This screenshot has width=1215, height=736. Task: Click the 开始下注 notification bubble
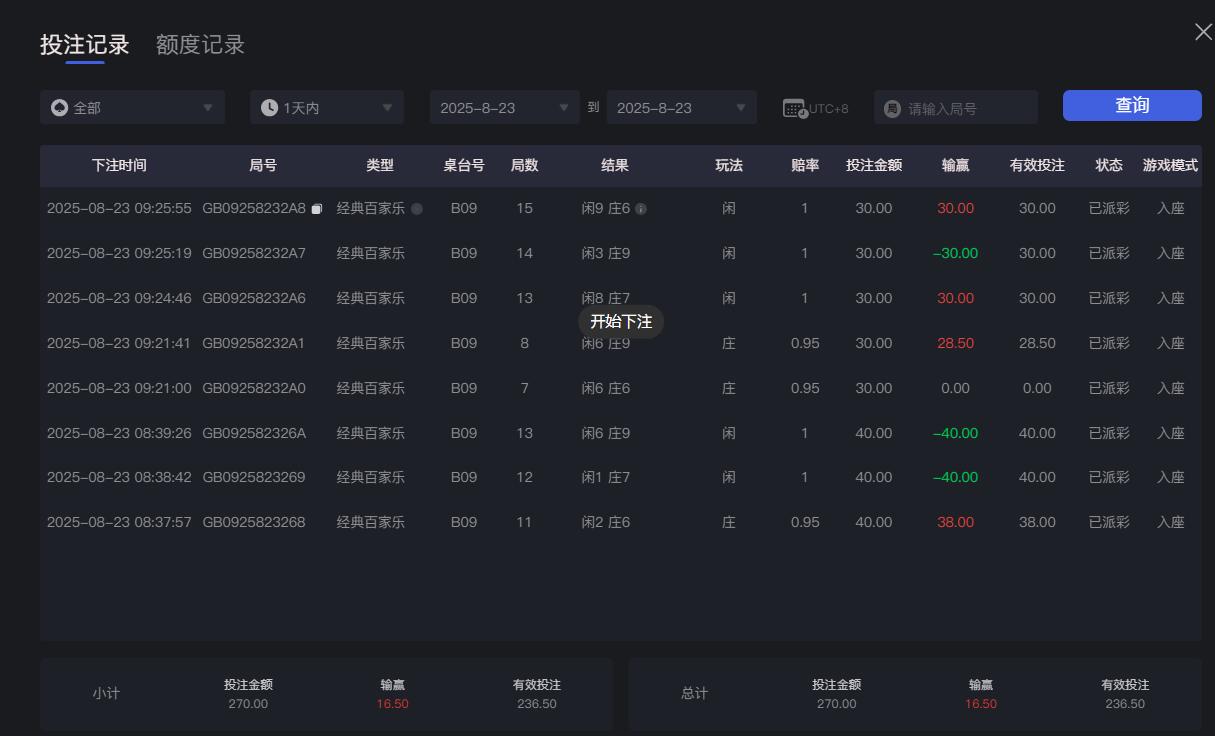pyautogui.click(x=620, y=322)
